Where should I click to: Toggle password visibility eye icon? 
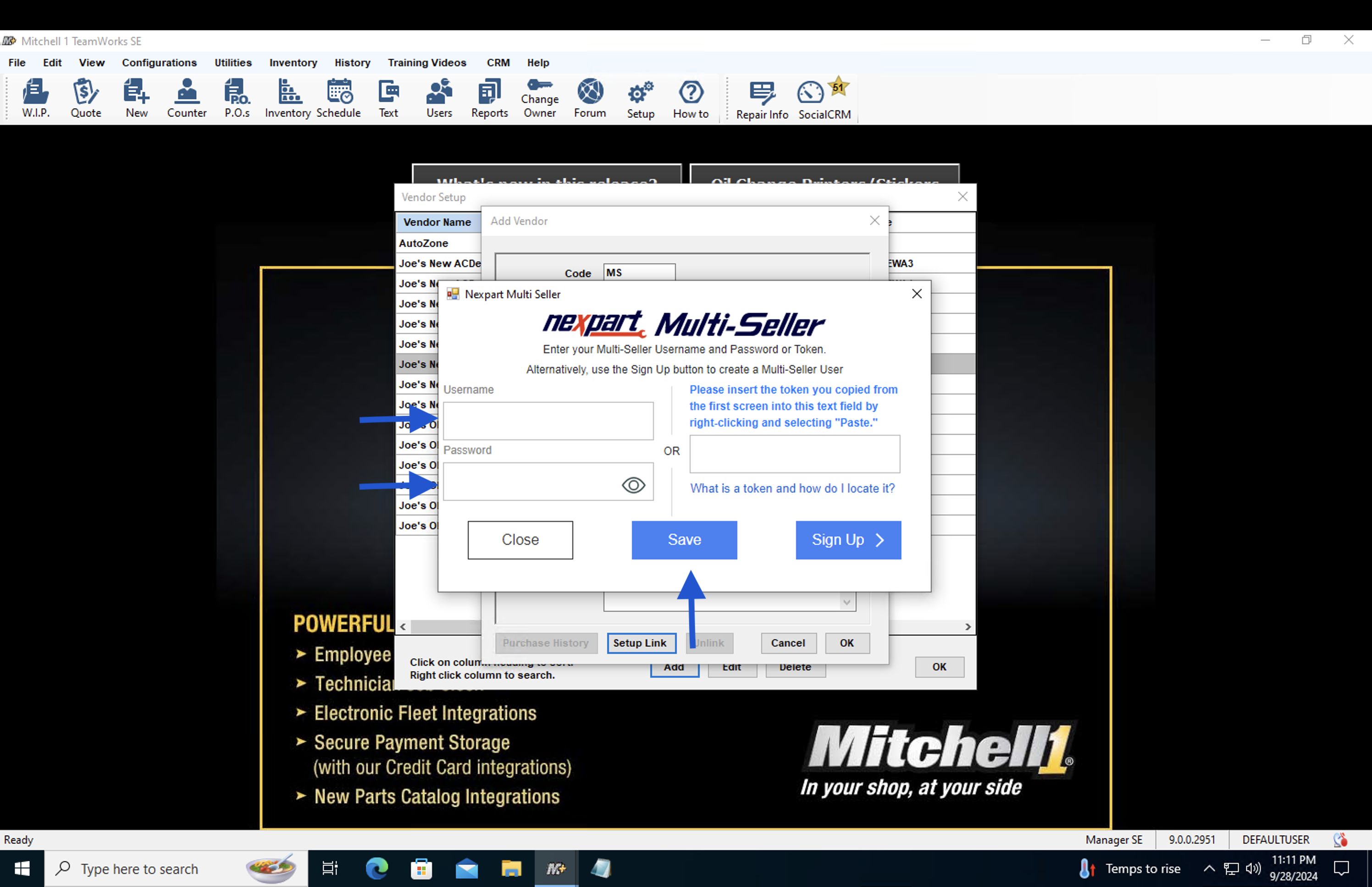pos(633,485)
